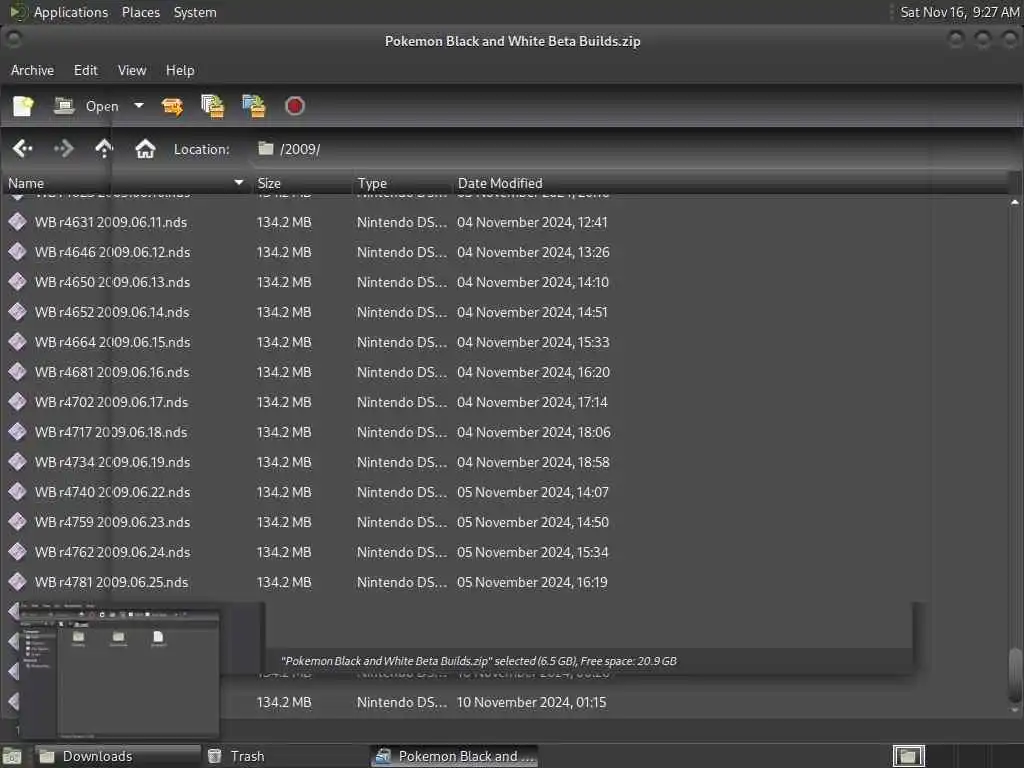Click the NDS icon of r4631 row
The image size is (1024, 768).
pyautogui.click(x=18, y=221)
